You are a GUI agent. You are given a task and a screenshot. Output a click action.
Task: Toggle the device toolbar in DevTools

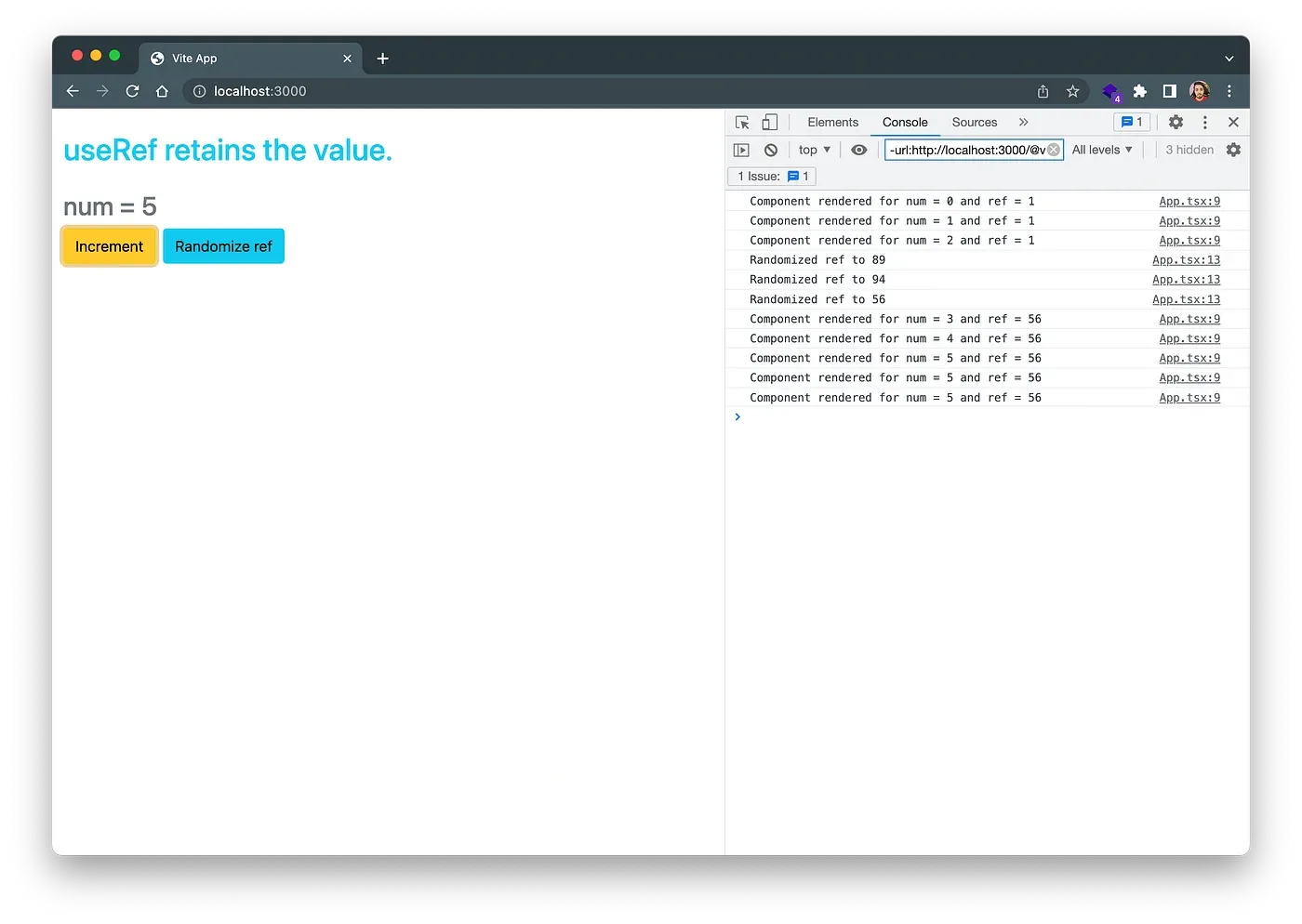(769, 123)
